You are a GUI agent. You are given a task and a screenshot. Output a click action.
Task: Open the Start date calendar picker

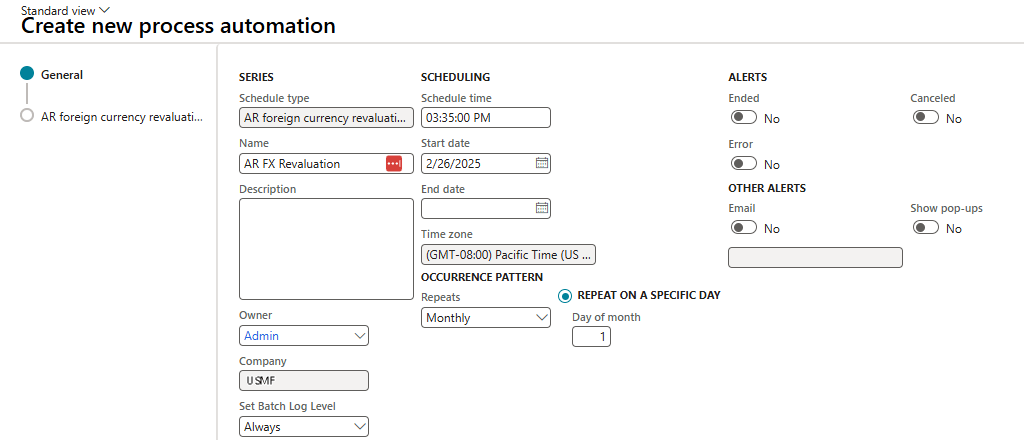click(x=541, y=163)
